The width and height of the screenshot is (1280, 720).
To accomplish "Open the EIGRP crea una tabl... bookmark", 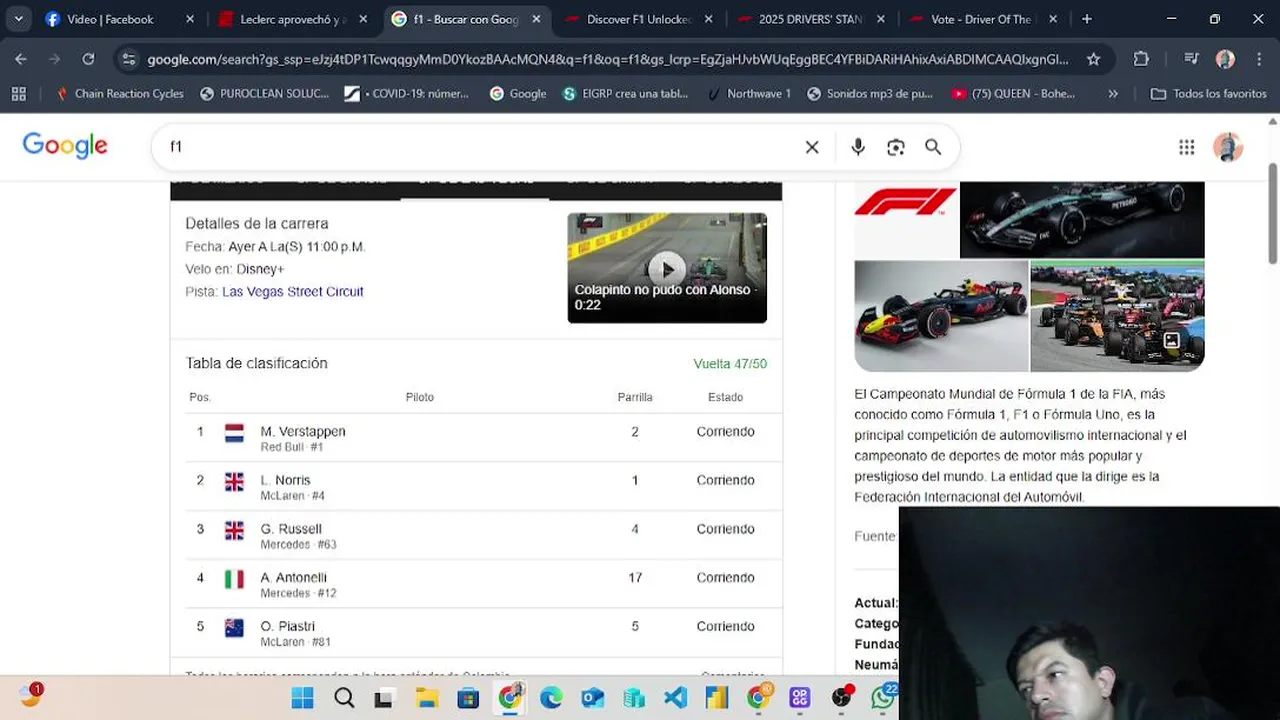I will click(626, 93).
